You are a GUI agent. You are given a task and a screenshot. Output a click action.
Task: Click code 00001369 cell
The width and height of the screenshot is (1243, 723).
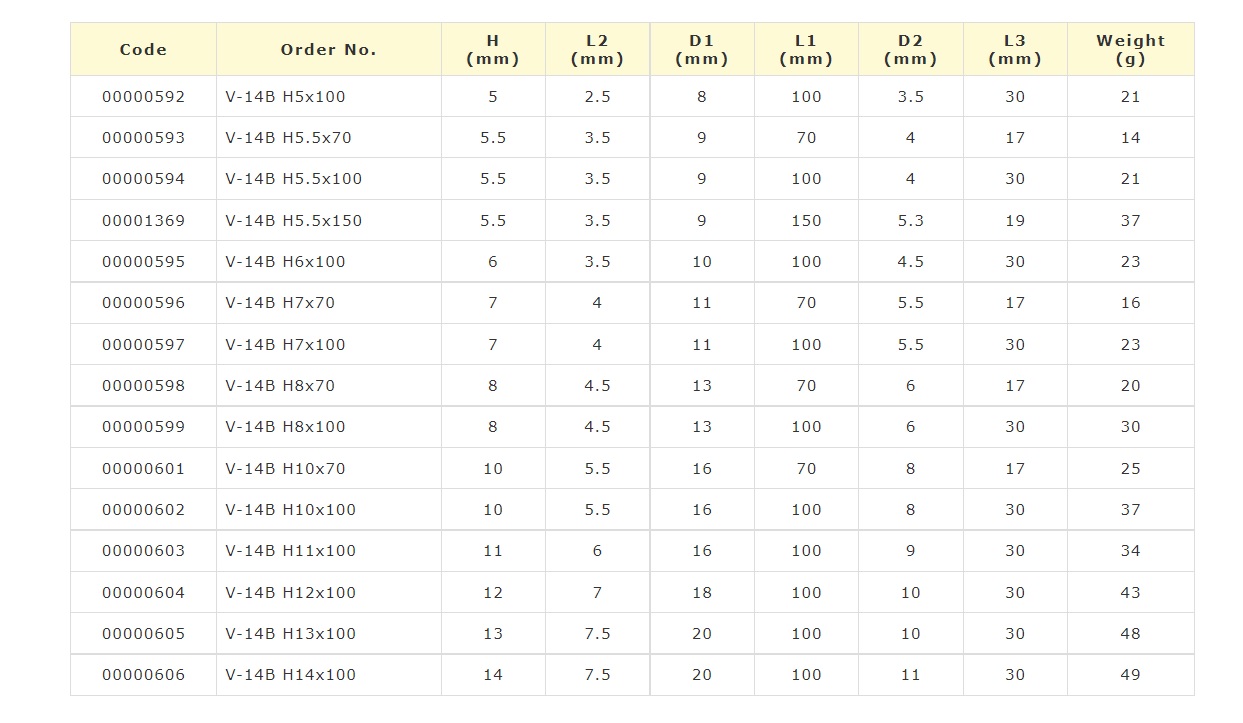coord(143,221)
